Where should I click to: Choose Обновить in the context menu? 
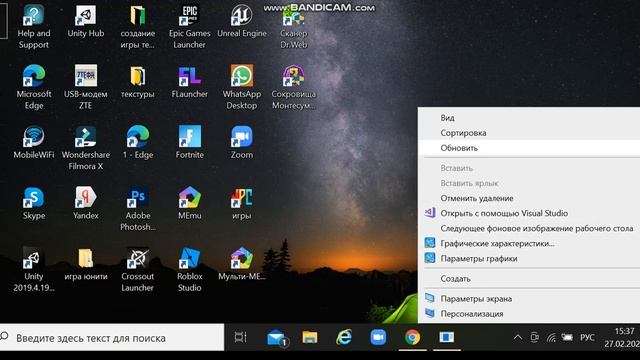(529, 148)
